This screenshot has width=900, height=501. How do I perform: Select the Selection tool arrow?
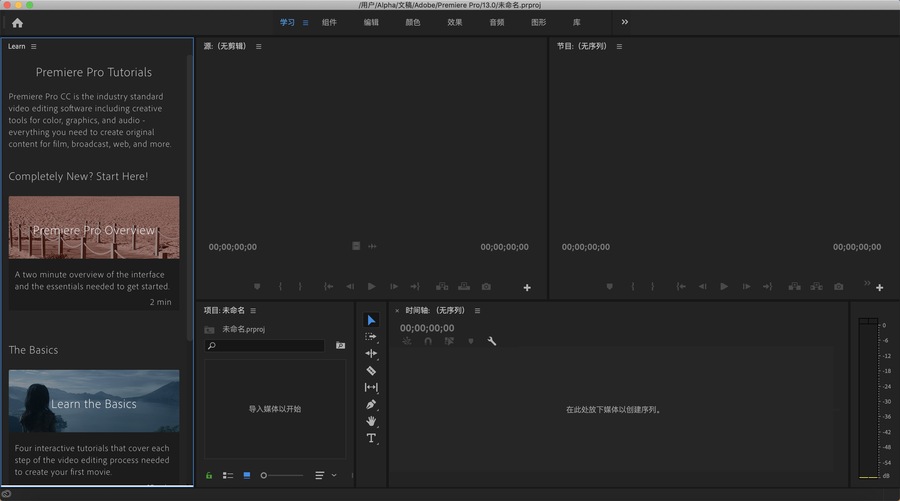pyautogui.click(x=371, y=320)
